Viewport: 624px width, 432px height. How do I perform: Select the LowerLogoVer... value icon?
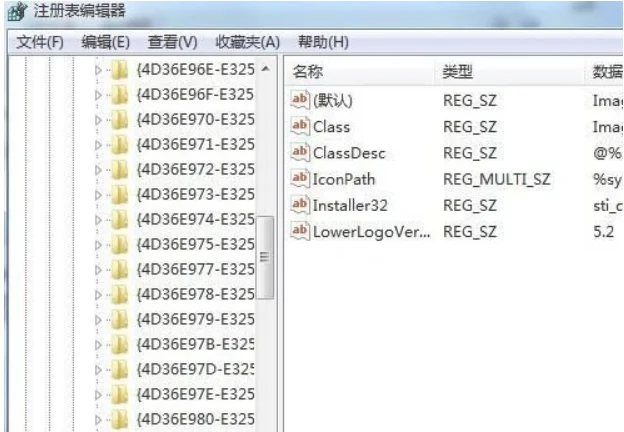[300, 231]
